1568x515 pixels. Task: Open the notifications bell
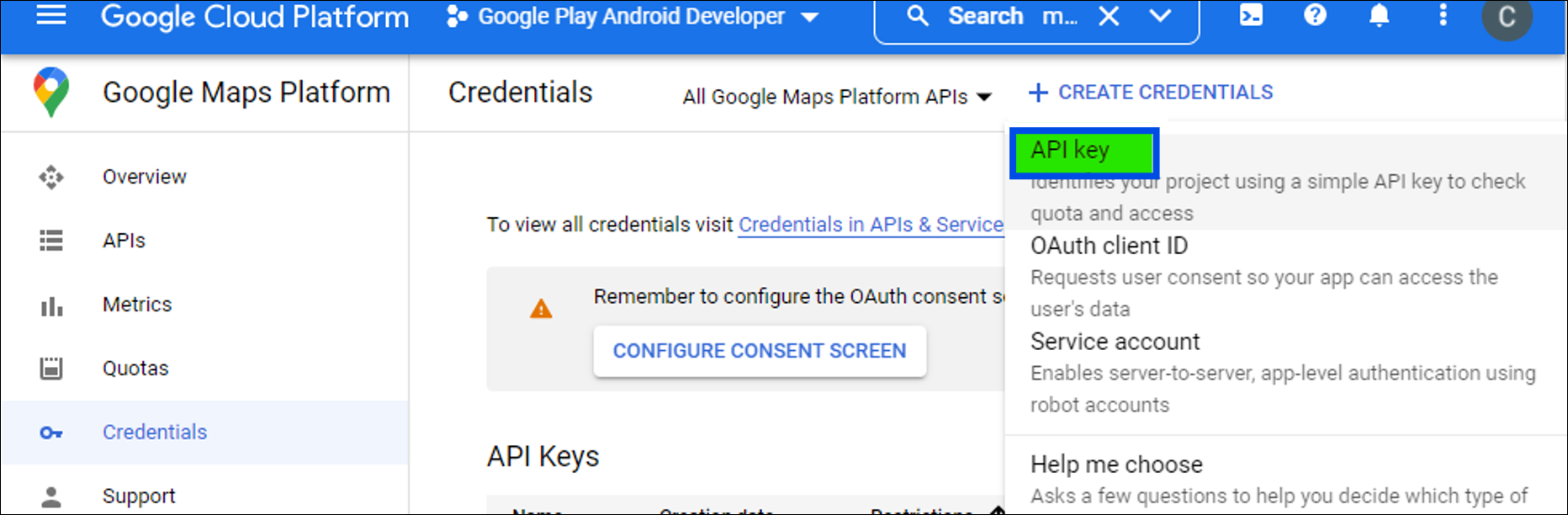1379,16
